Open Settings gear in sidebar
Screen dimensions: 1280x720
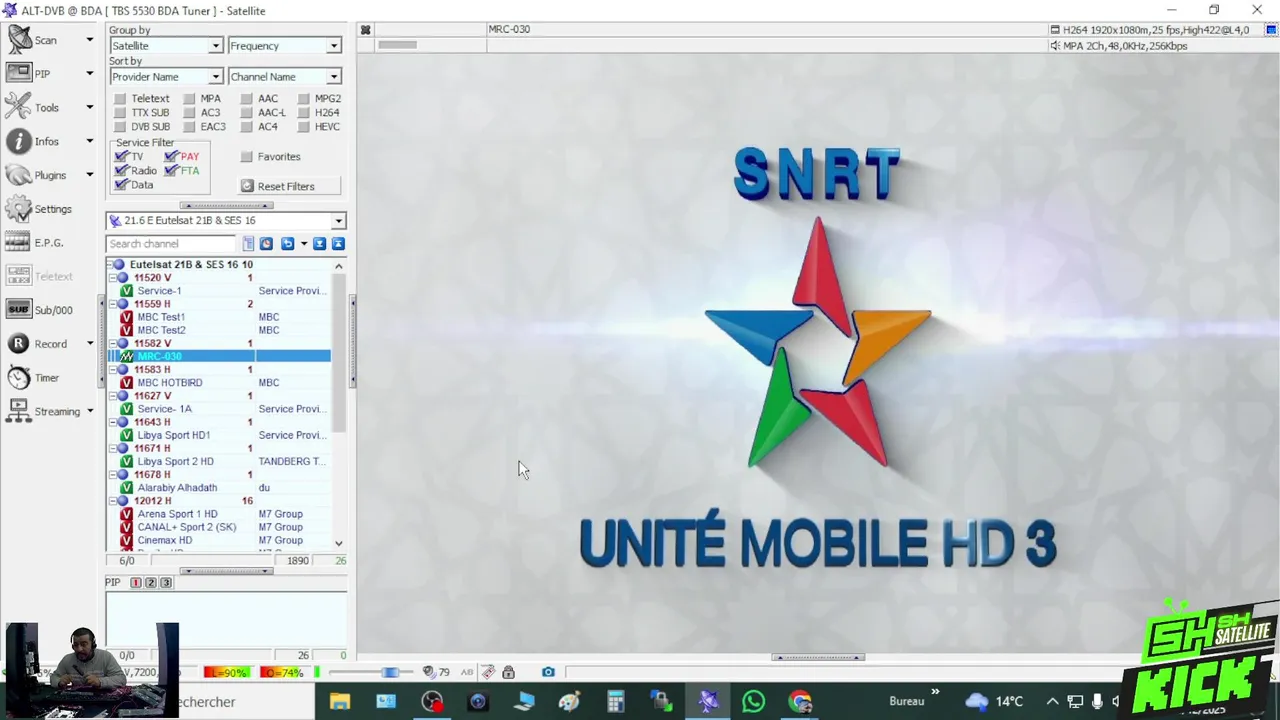pyautogui.click(x=19, y=209)
